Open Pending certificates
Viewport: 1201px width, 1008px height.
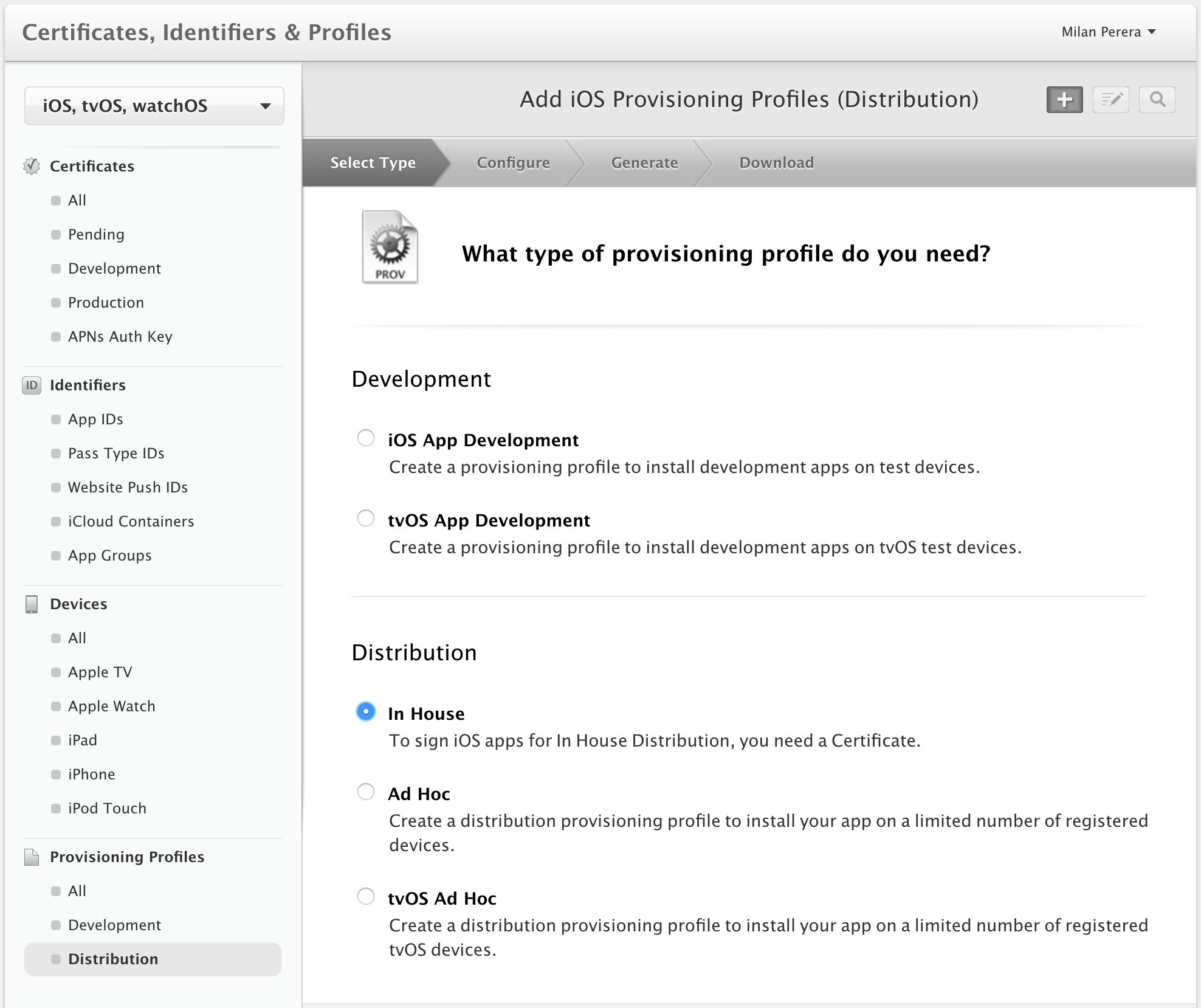tap(96, 234)
